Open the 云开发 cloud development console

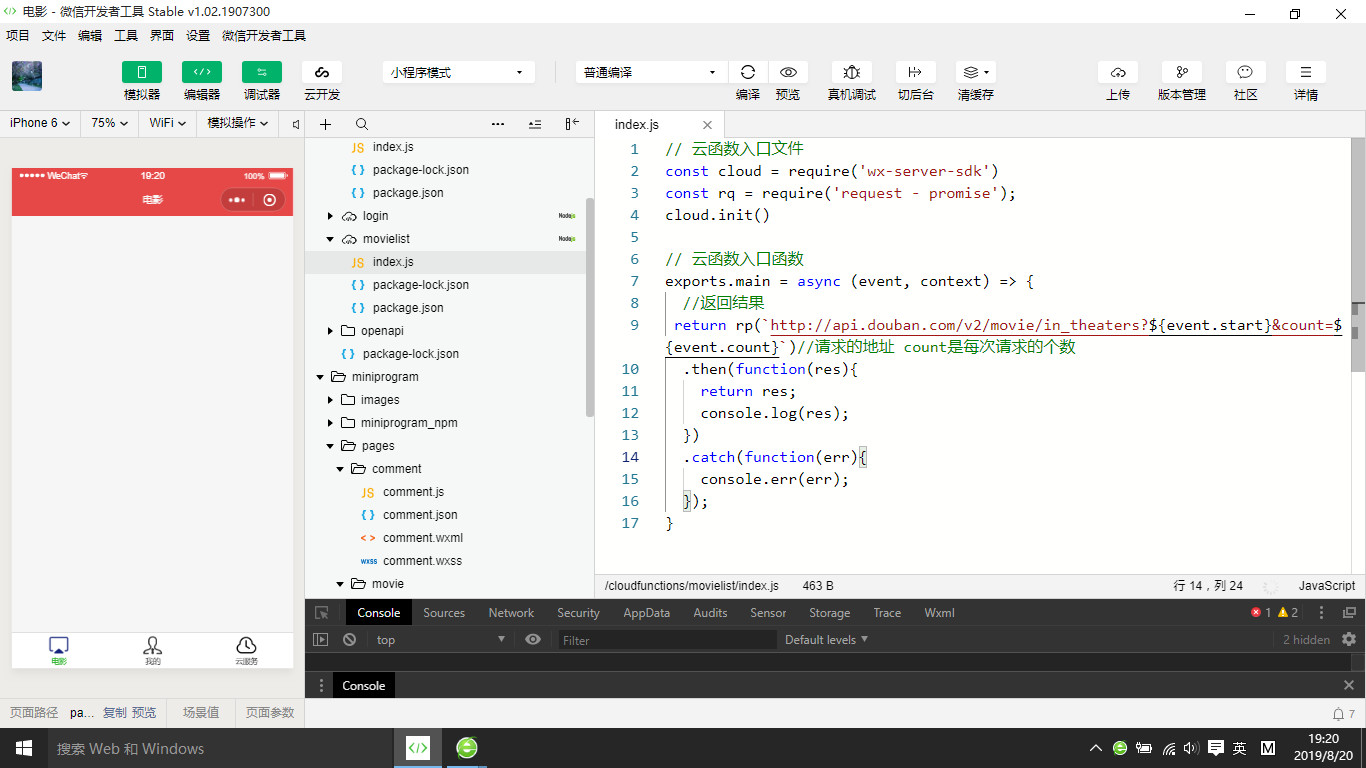321,72
